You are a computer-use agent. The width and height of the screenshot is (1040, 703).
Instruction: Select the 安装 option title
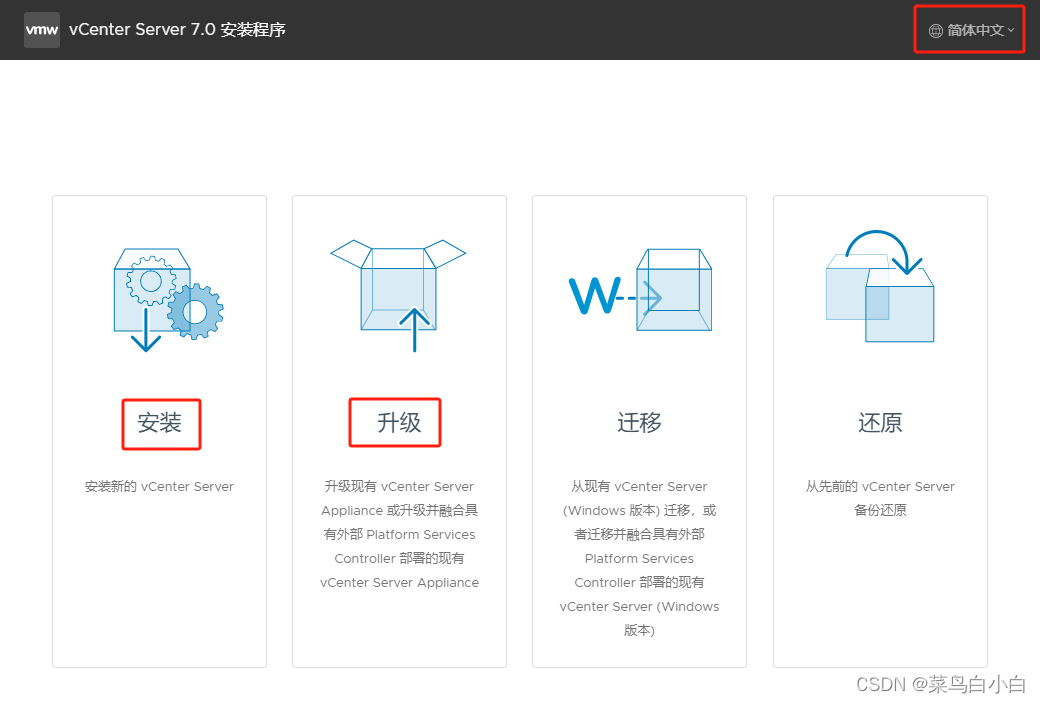pos(160,423)
